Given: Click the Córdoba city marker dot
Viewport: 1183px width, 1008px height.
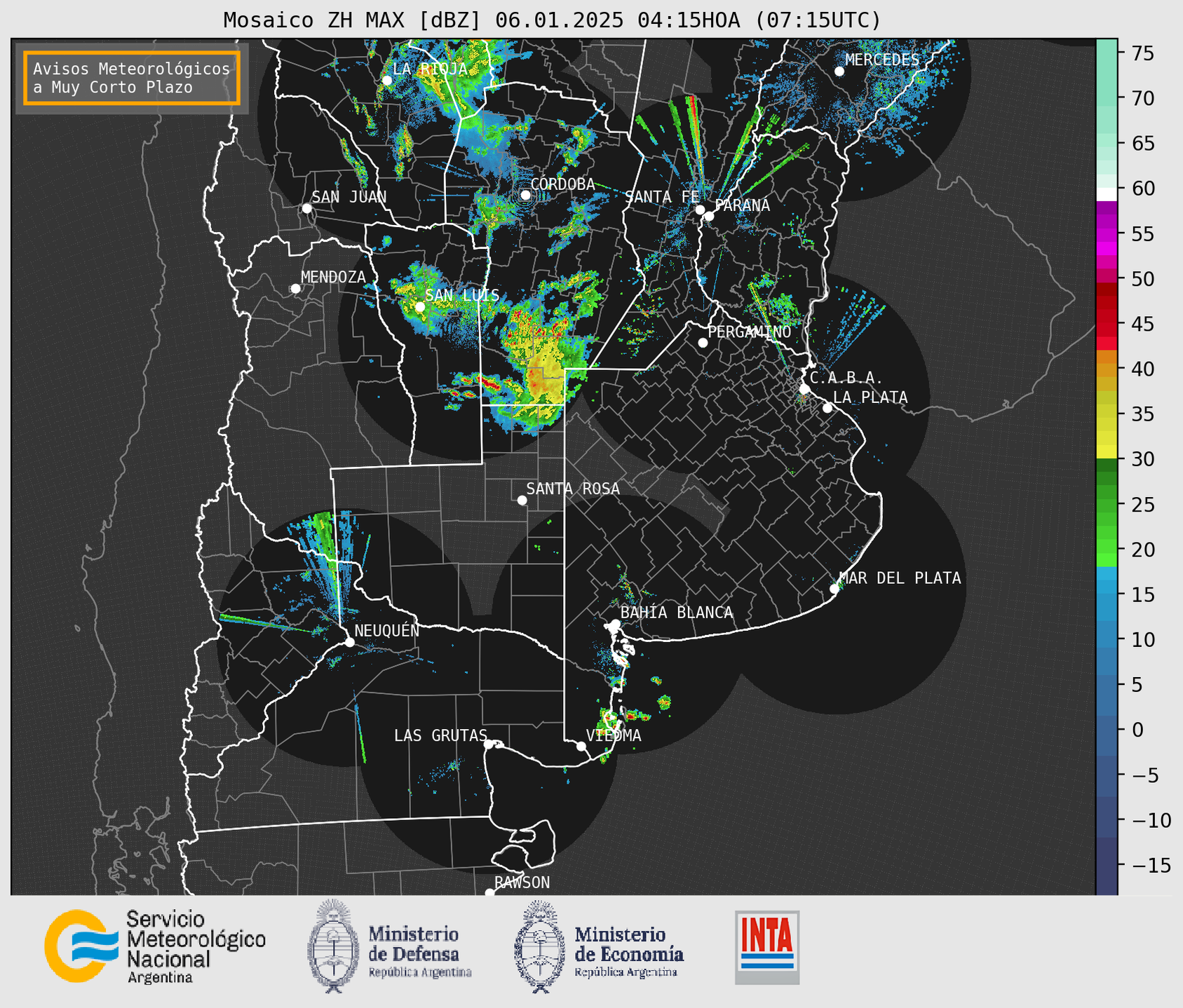Looking at the screenshot, I should [525, 195].
